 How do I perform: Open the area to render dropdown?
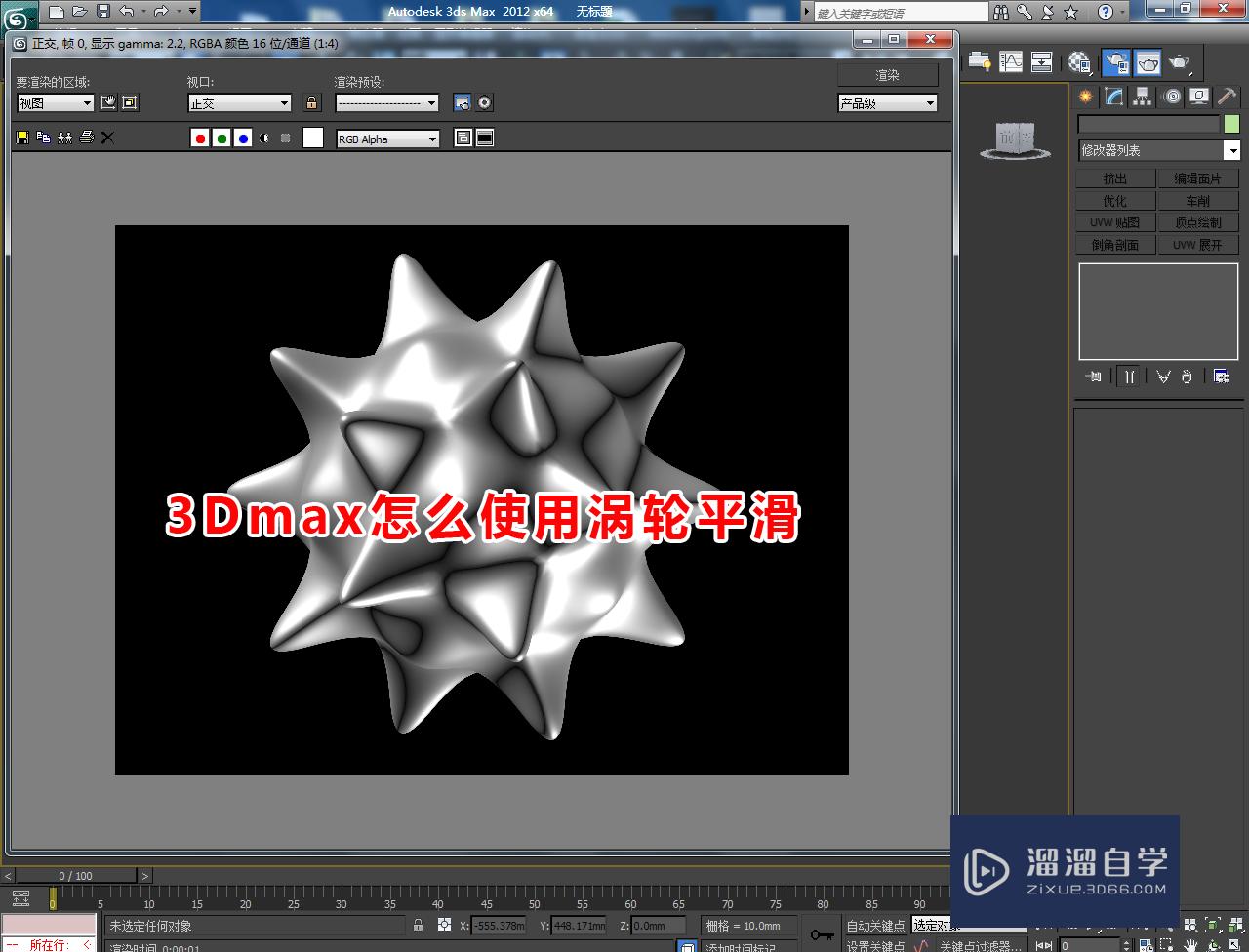tap(55, 102)
